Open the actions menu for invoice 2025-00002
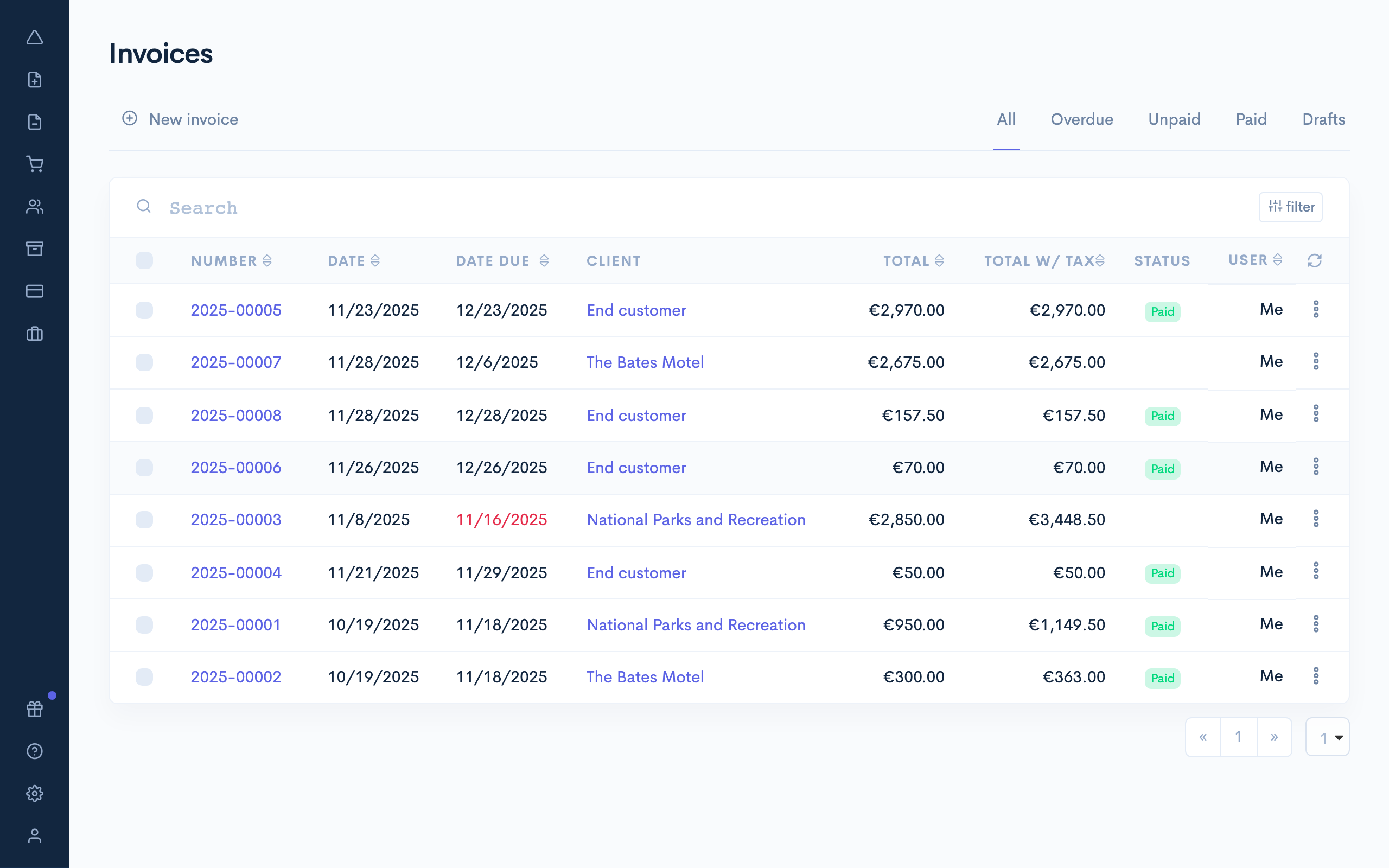 point(1316,676)
